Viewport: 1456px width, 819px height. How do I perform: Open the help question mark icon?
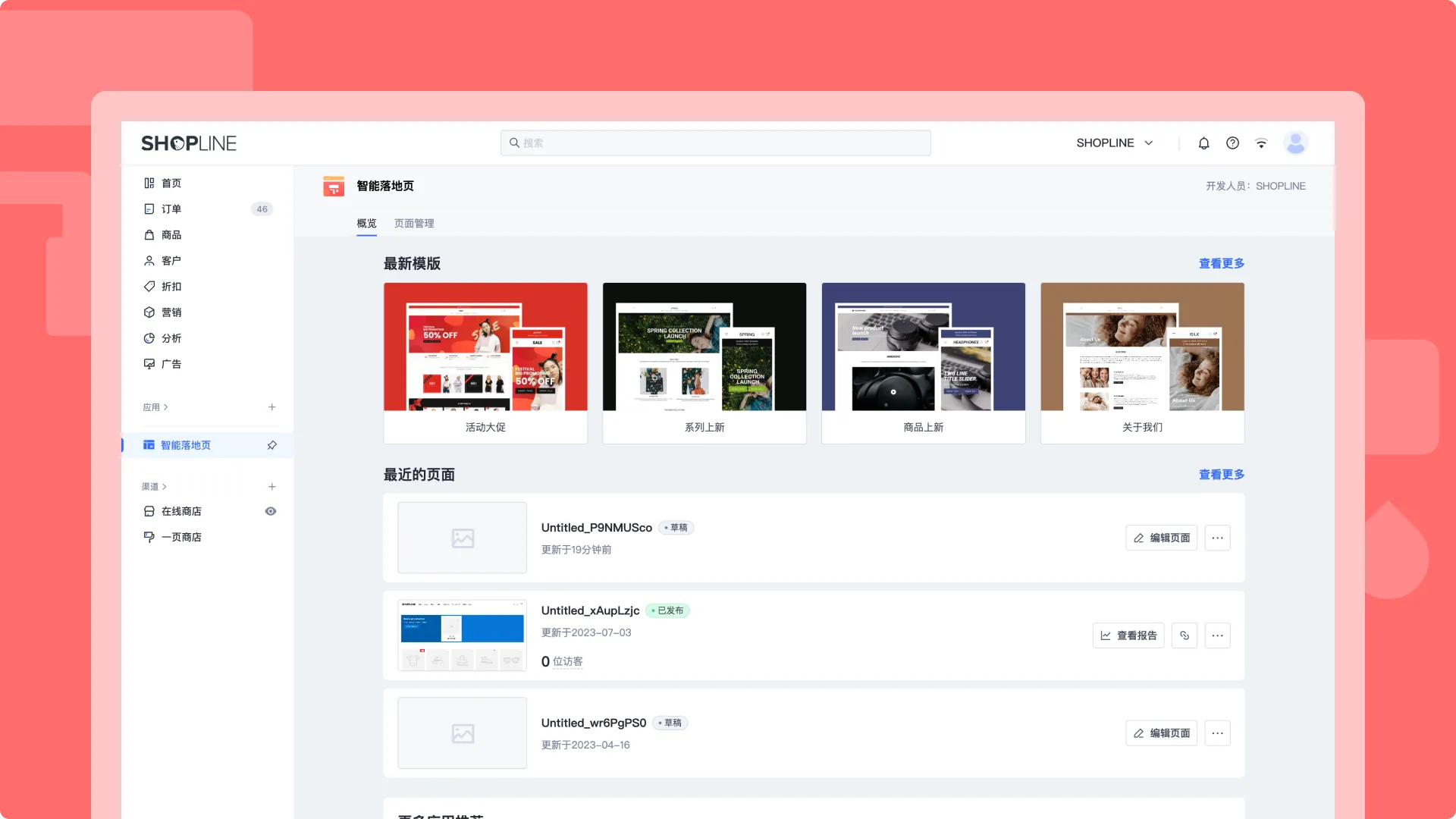[1232, 143]
